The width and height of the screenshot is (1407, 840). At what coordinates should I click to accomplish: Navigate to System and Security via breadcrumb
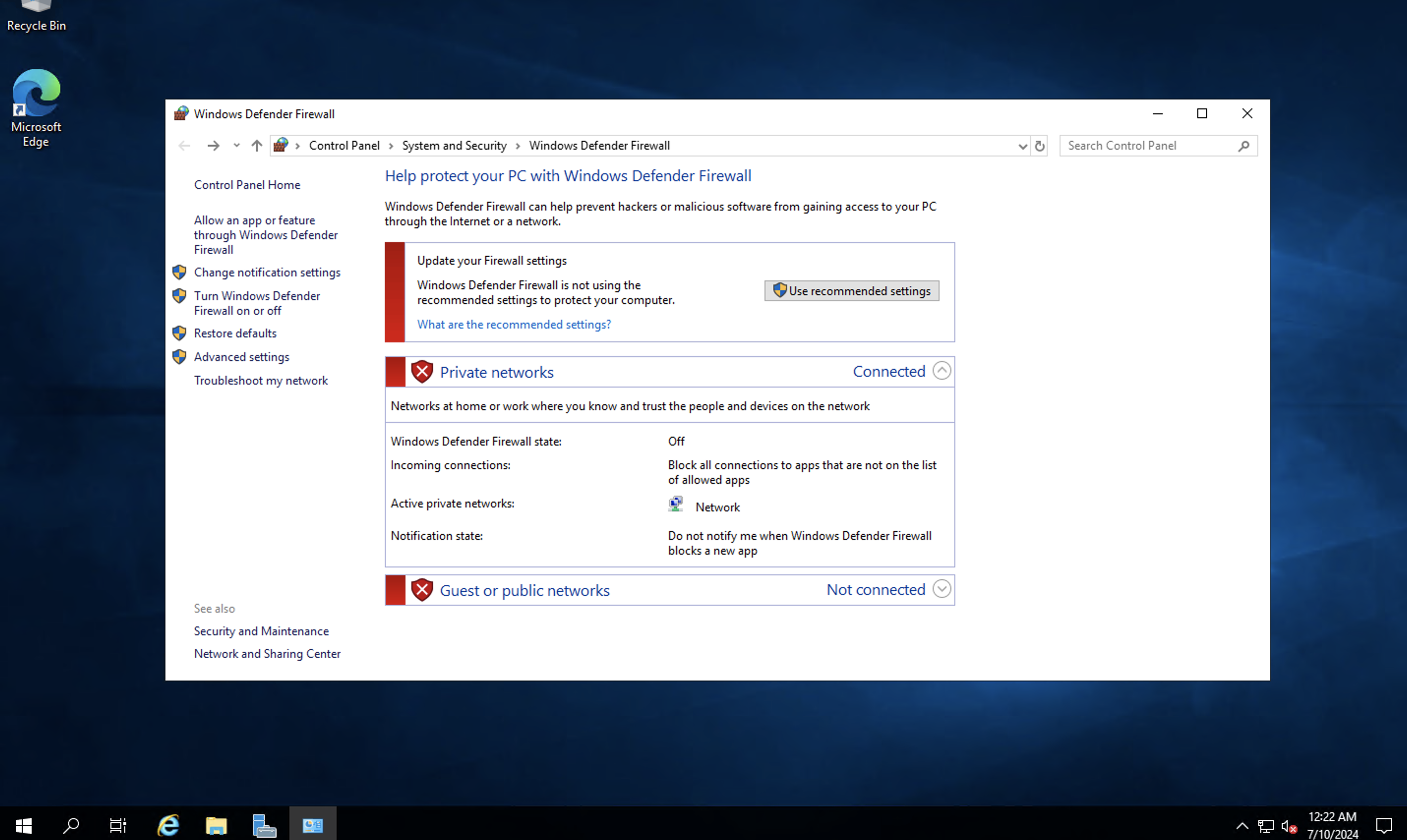[454, 146]
